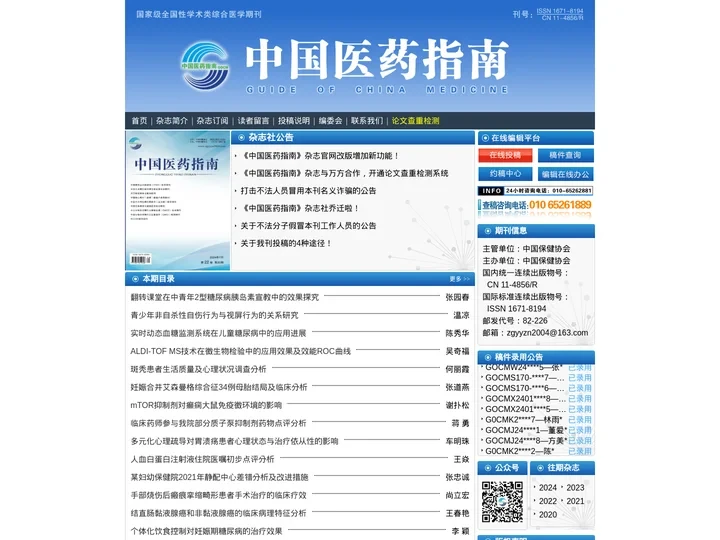Viewport: 720px width, 540px height.
Task: Click the 更多 link in 本期目录
Action: click(x=459, y=279)
